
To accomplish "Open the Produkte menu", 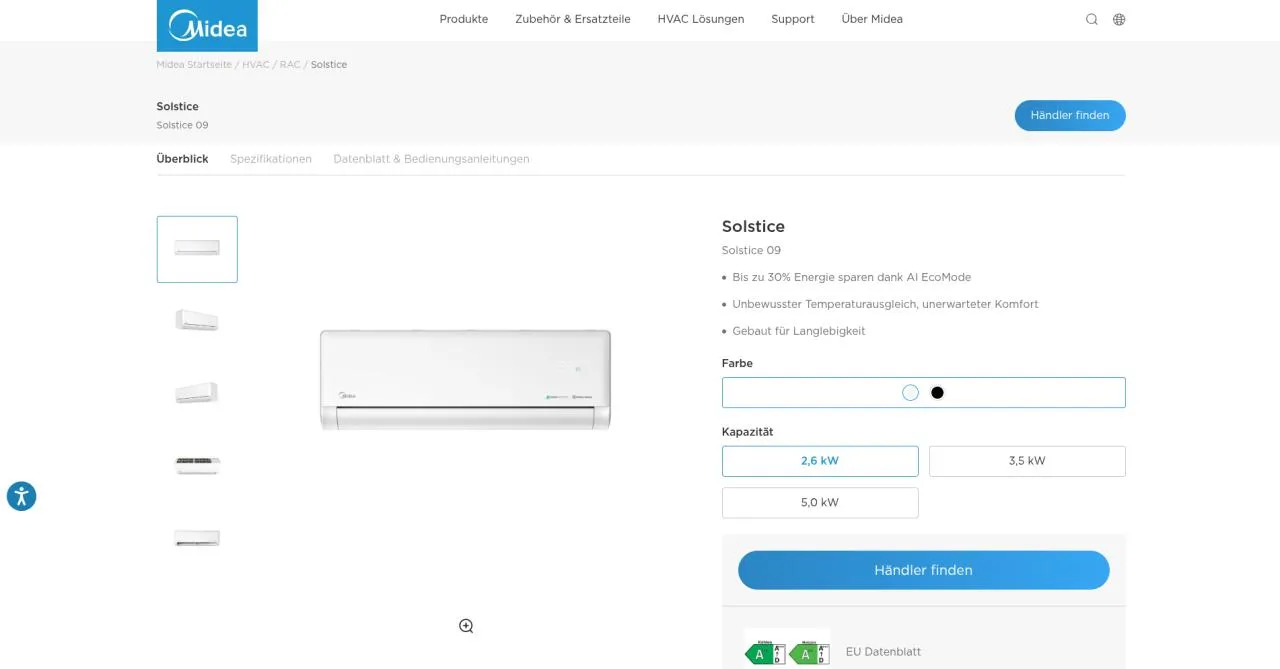I will coord(464,19).
